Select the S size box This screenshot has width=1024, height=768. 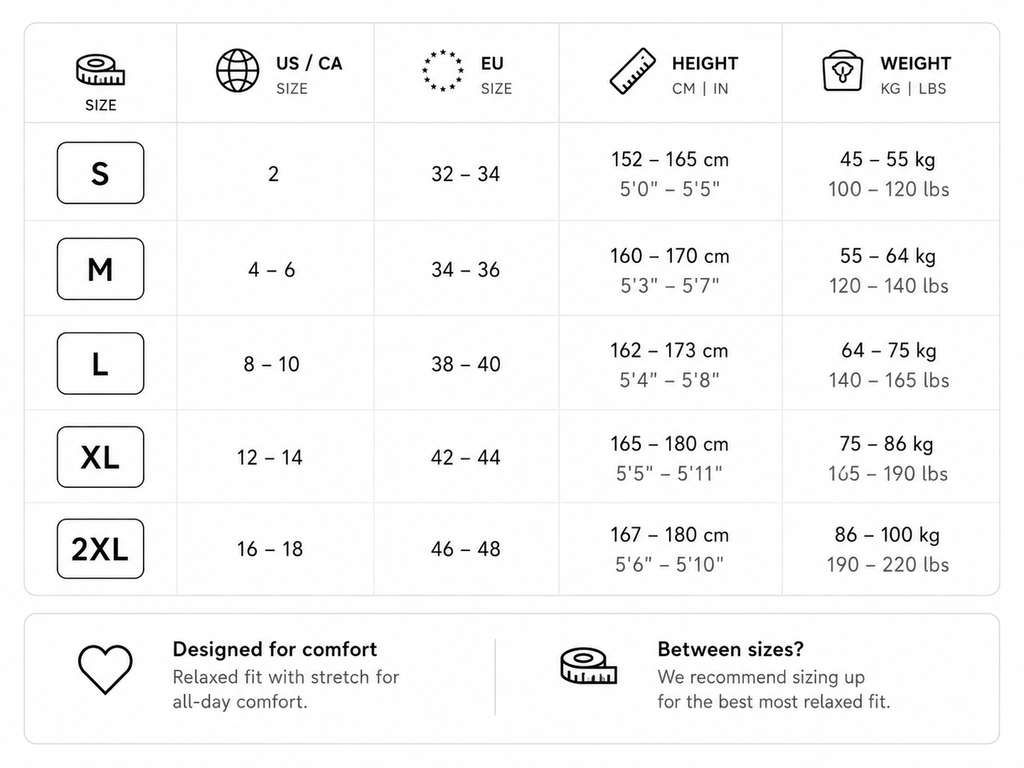[101, 173]
